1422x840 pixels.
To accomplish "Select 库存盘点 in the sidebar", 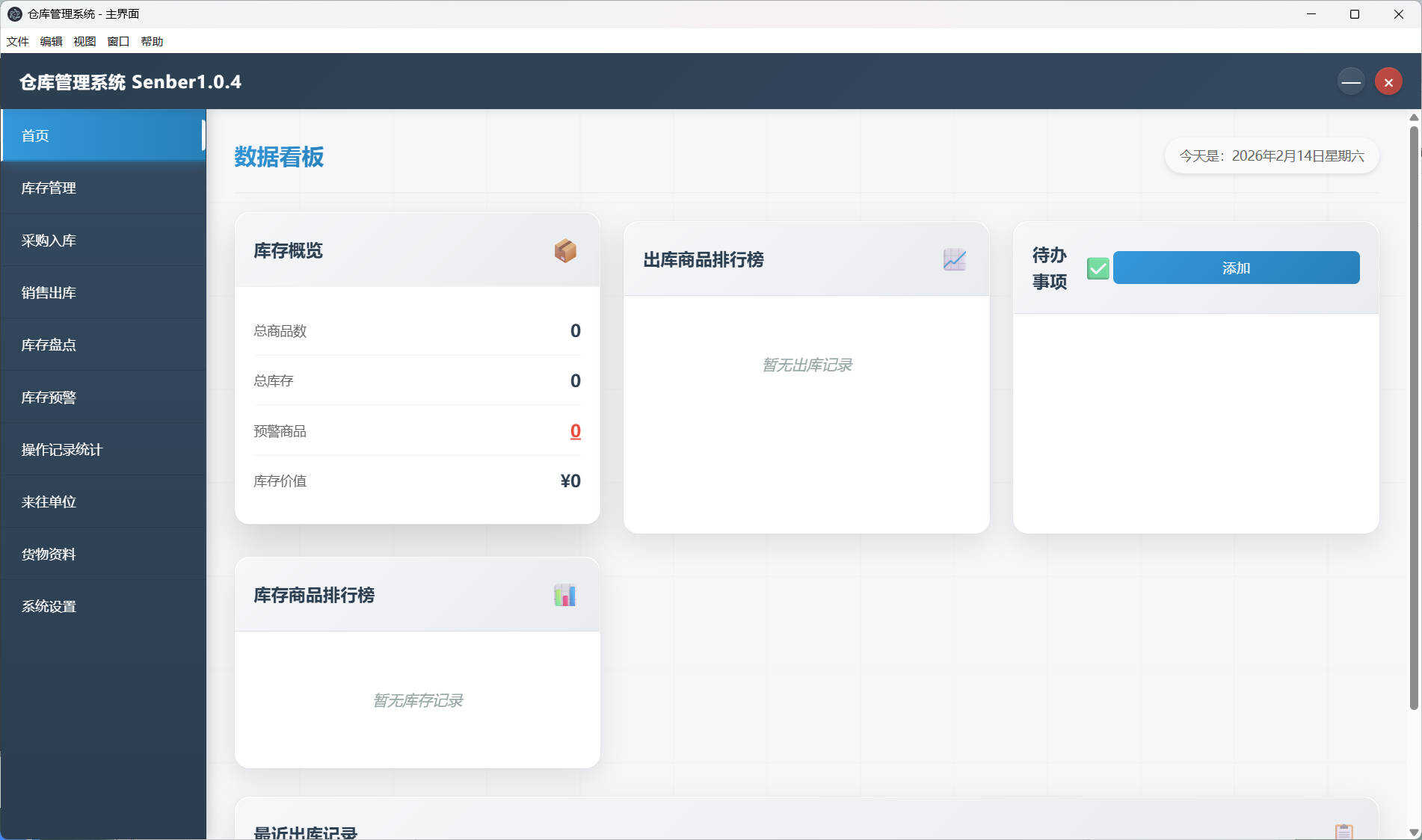I will [x=48, y=345].
